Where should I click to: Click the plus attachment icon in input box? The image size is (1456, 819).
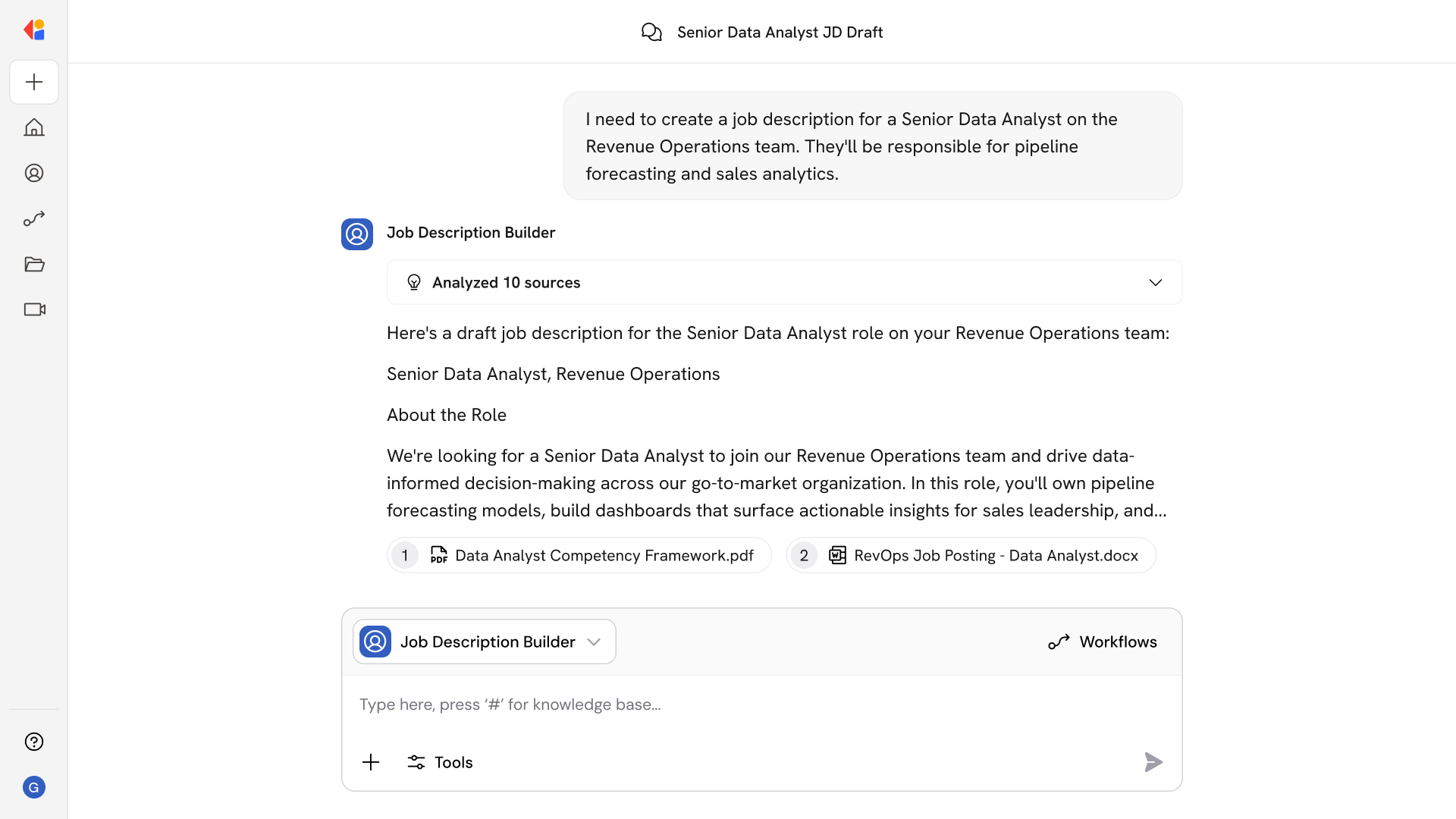point(371,762)
